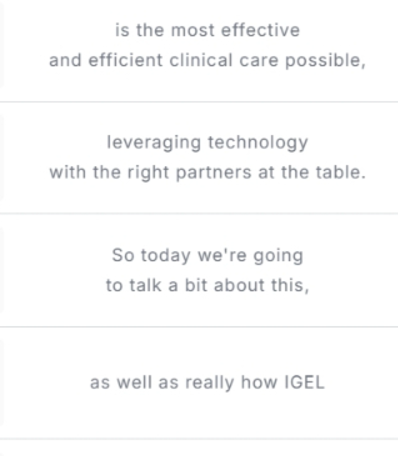The width and height of the screenshot is (398, 456).
Task: Place cursor on the word "possible,"
Action: coord(325,61)
